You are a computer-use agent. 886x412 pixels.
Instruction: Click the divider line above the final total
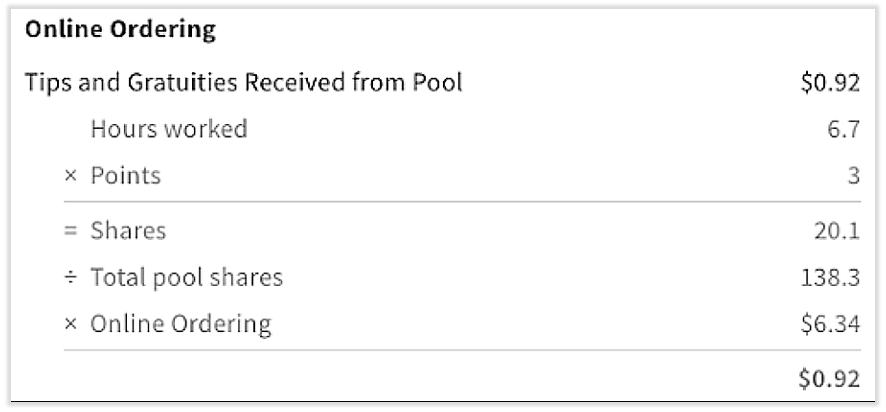[461, 351]
